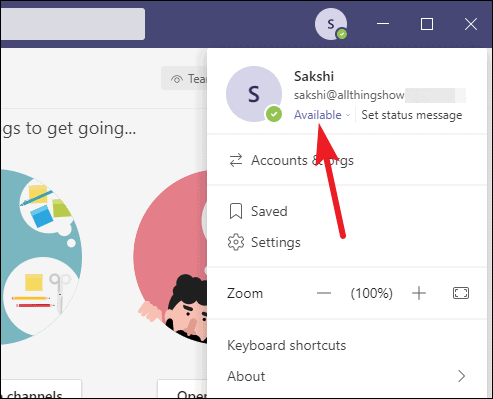Open the Available status dropdown

click(322, 115)
